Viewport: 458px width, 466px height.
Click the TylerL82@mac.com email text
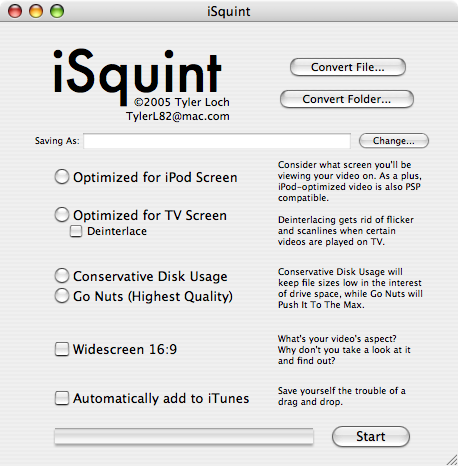178,116
